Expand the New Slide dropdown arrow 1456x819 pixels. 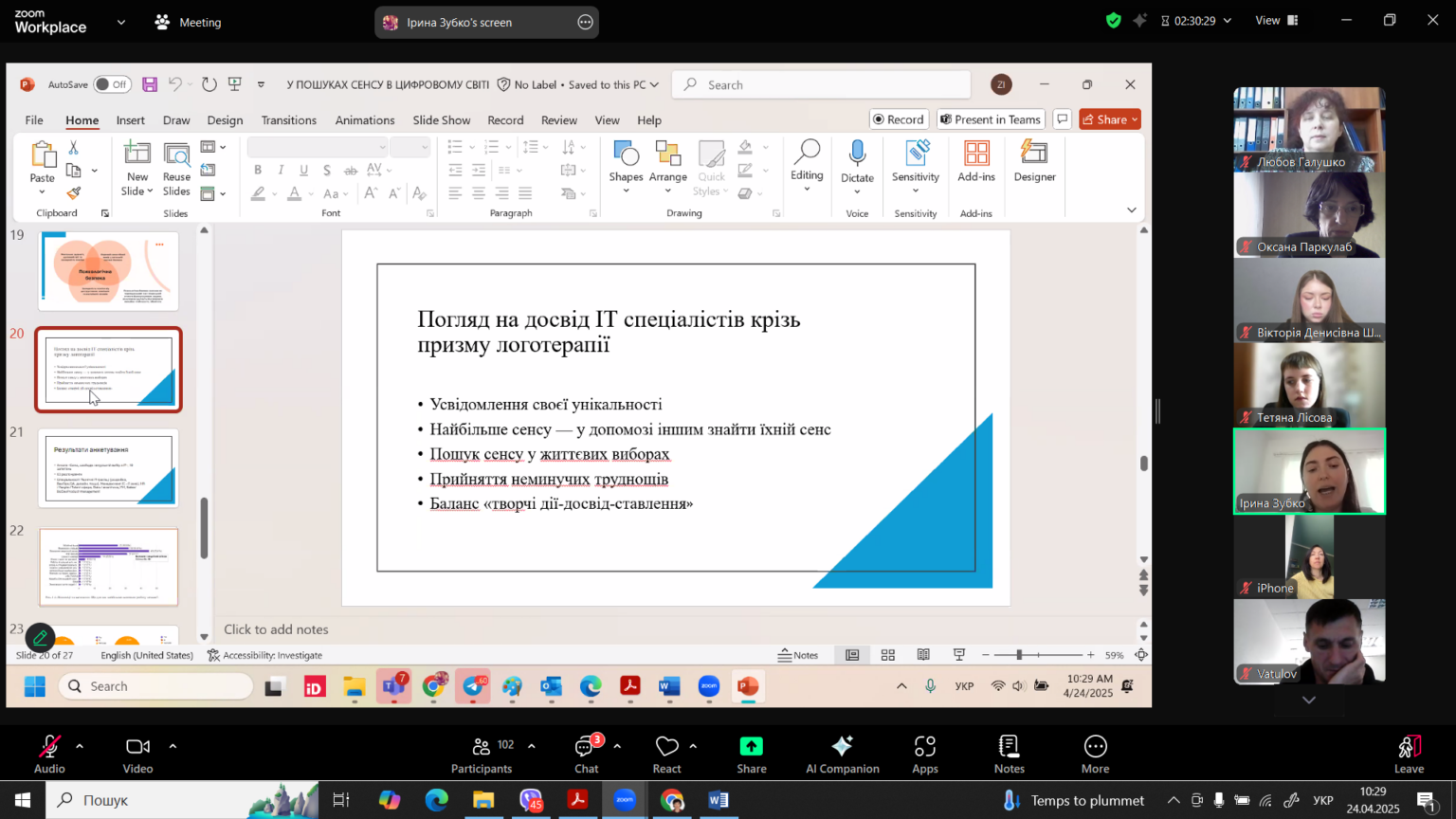coord(150,191)
